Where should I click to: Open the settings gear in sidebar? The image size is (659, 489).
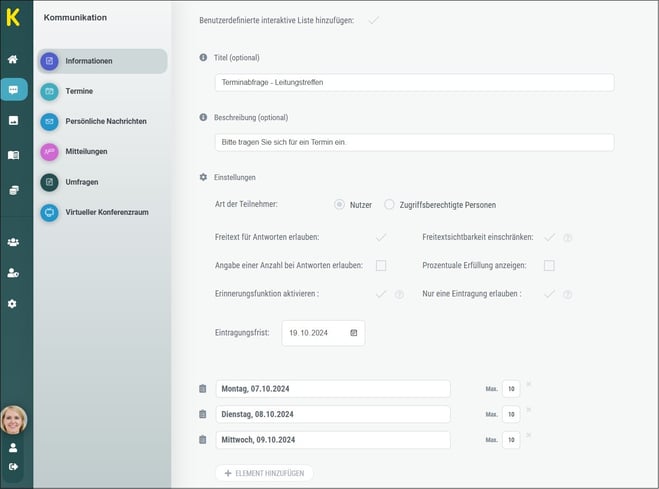(12, 303)
